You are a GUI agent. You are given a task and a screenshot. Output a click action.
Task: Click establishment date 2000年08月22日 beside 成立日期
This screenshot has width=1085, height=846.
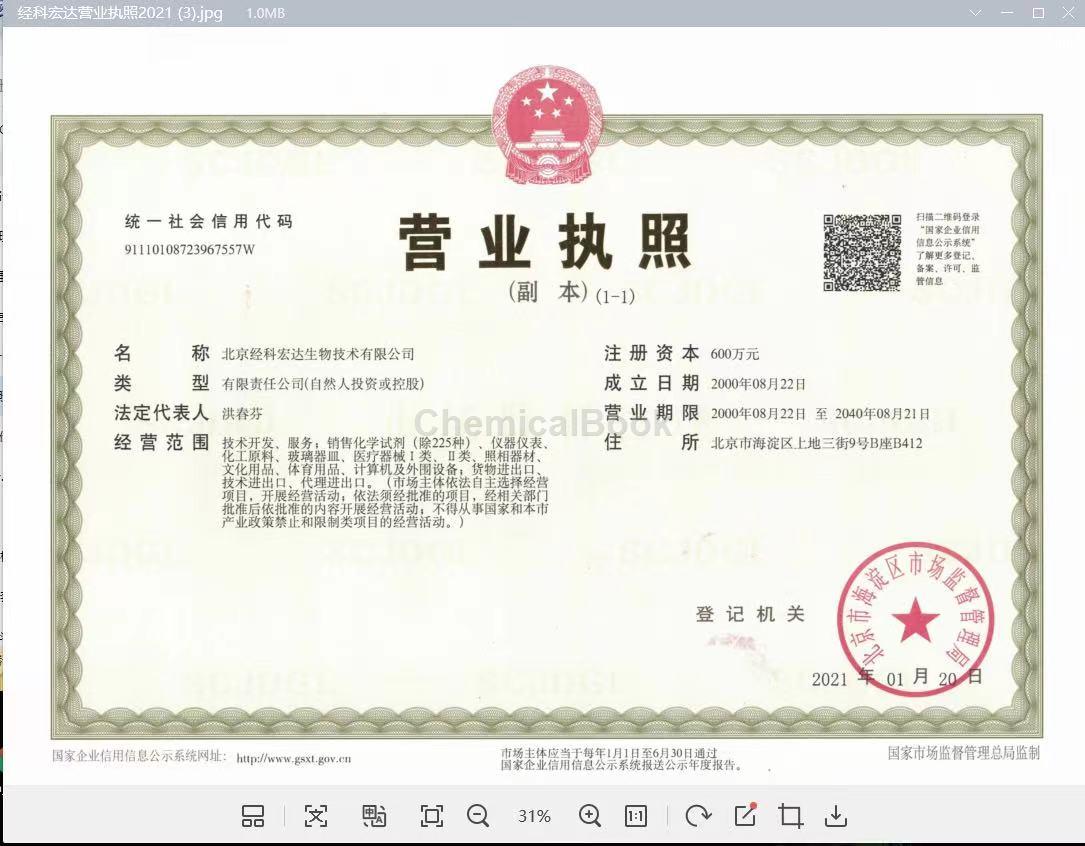click(x=758, y=384)
